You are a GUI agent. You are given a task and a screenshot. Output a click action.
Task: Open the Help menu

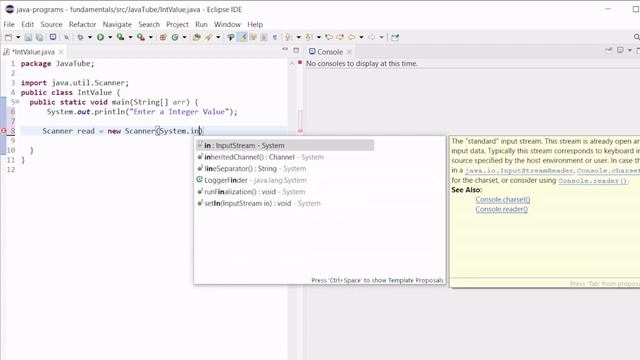(255, 24)
